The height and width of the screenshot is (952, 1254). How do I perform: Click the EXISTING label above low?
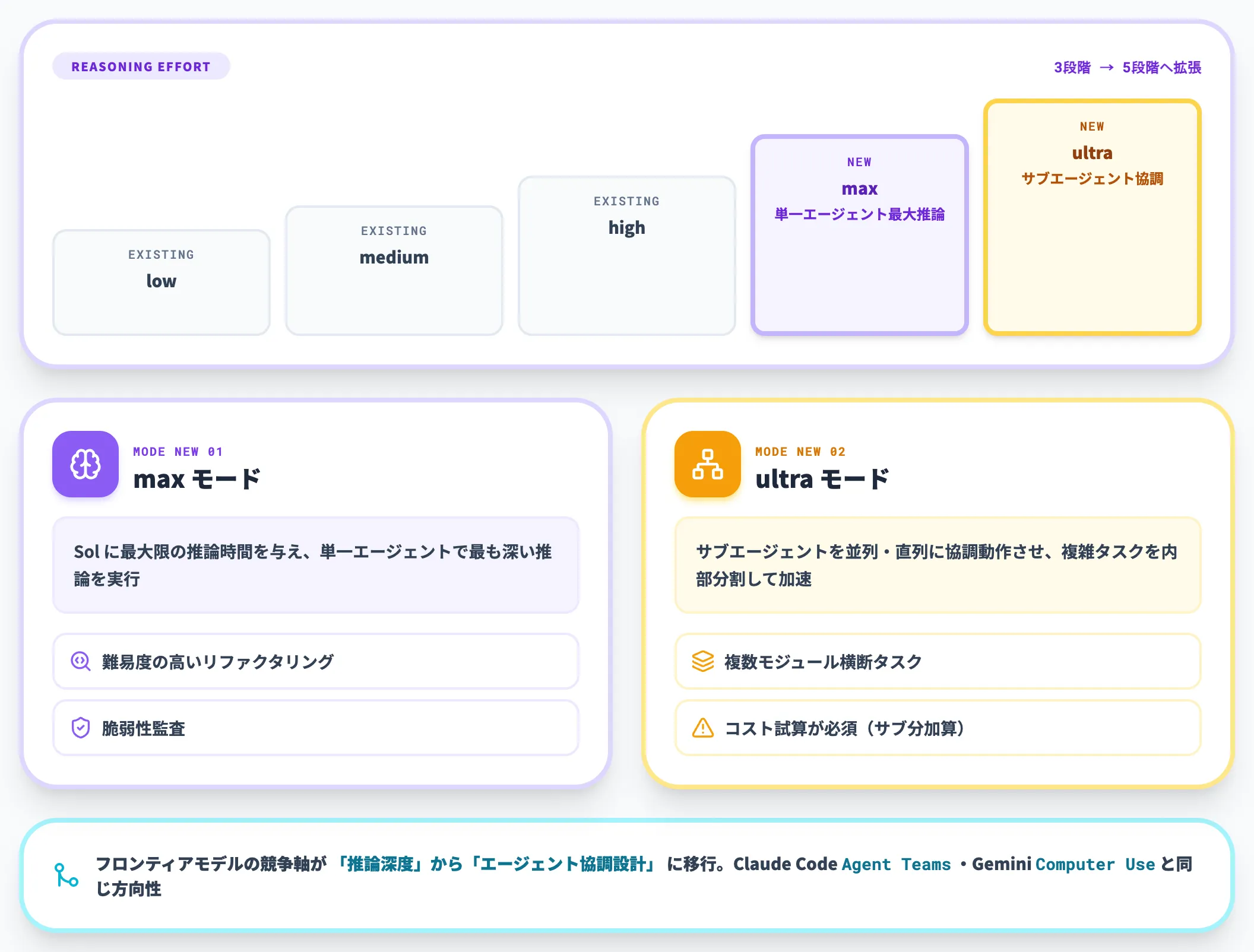(161, 255)
